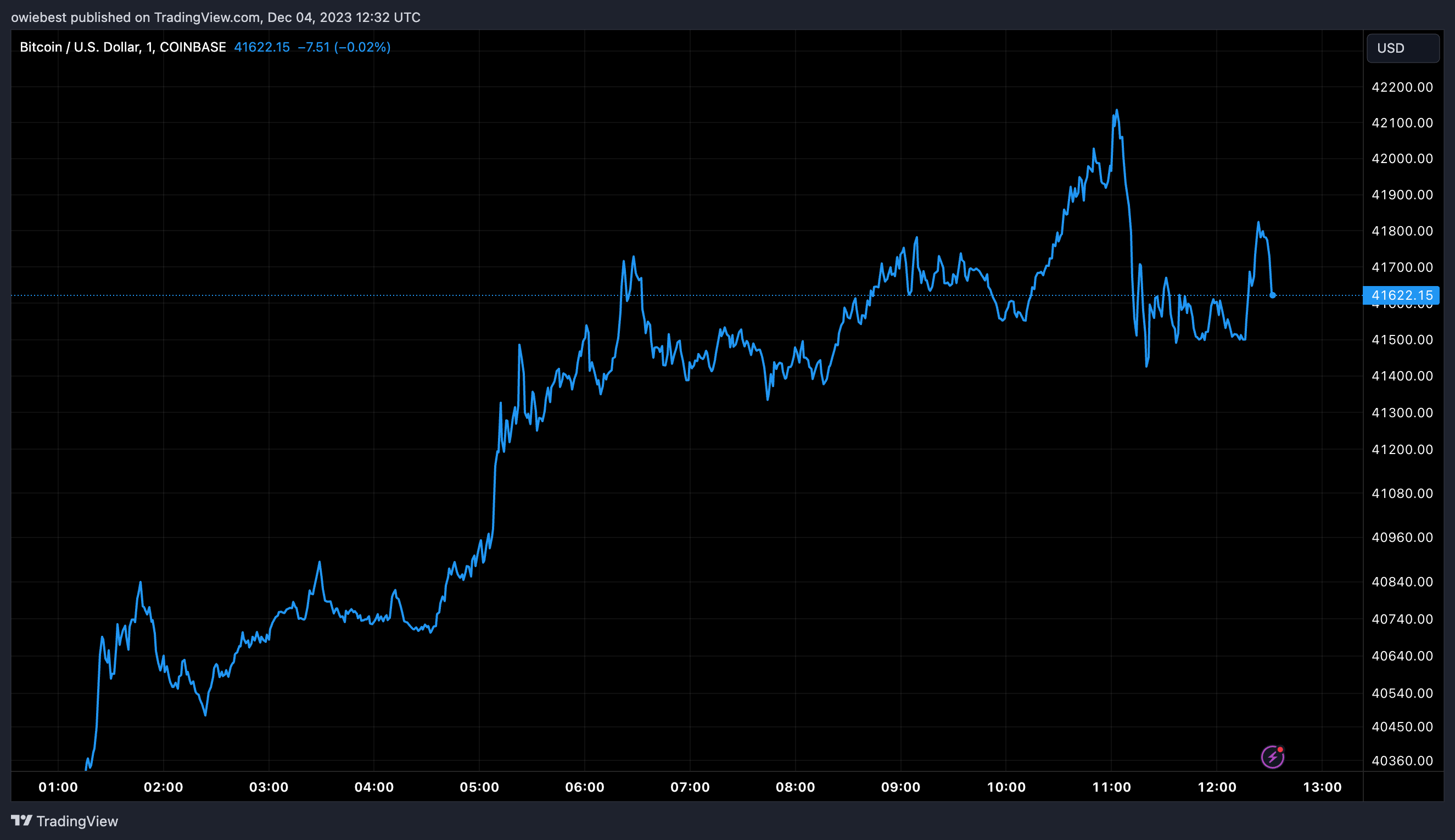Click the 41900.00 price axis label
The image size is (1455, 840).
(1402, 195)
